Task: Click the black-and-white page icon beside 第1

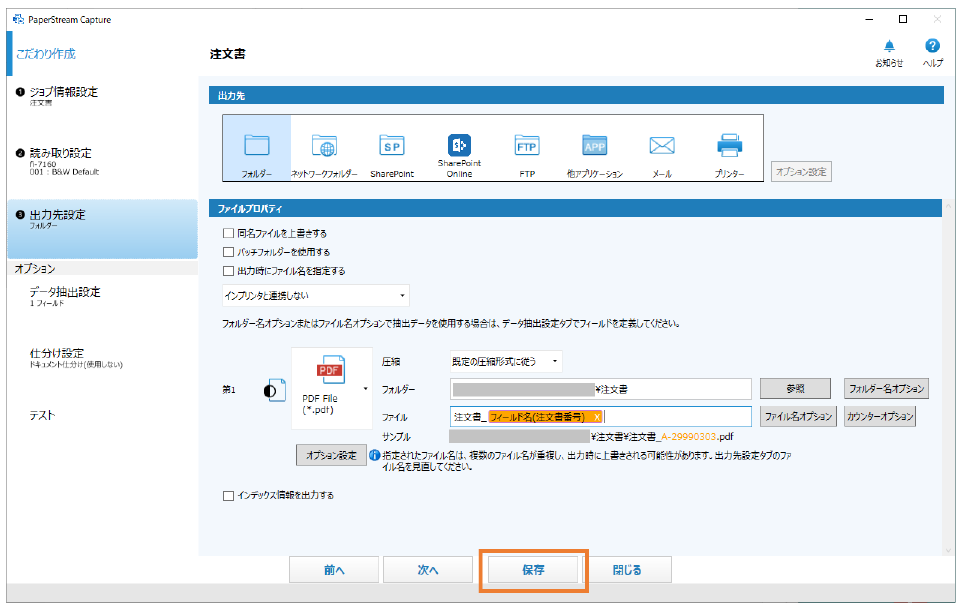Action: point(275,390)
